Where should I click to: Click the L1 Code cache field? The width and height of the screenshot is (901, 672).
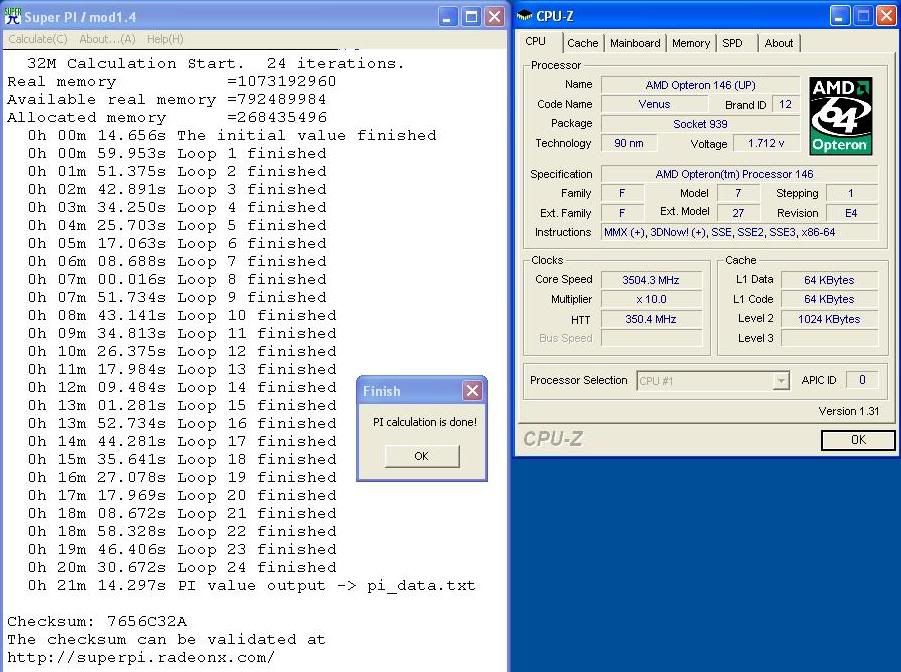[x=829, y=299]
